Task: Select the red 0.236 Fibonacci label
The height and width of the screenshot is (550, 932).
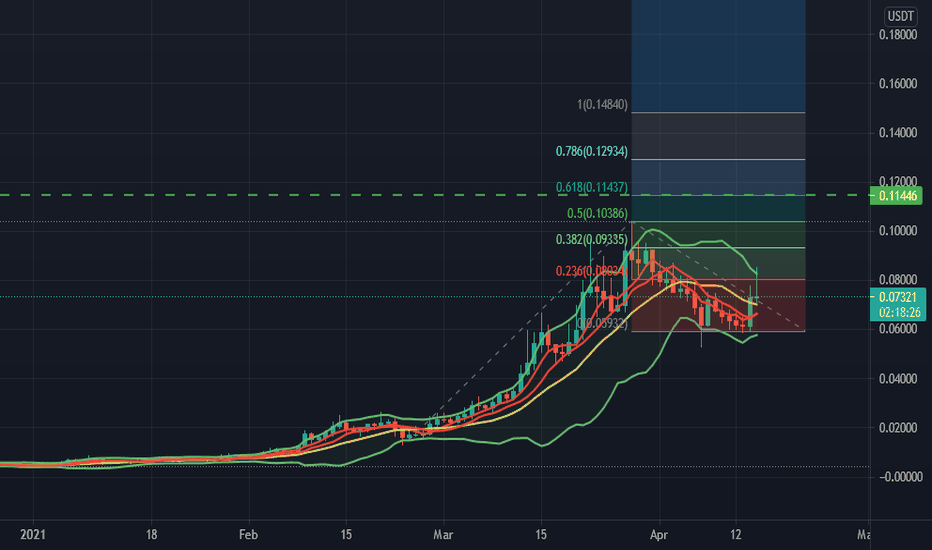Action: click(591, 271)
